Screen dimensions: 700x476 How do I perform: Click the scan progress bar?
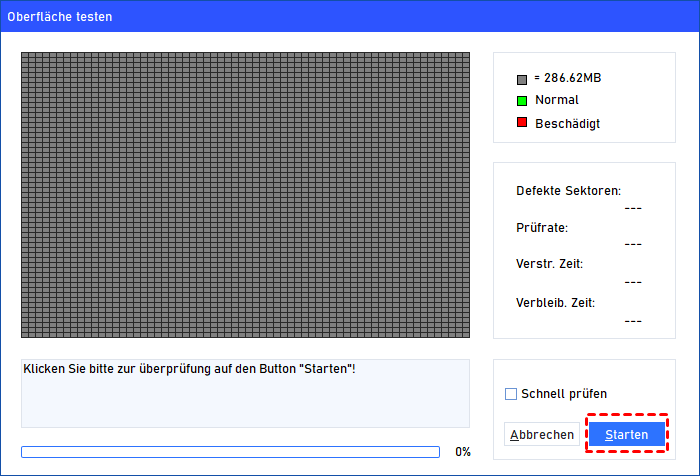coord(230,452)
